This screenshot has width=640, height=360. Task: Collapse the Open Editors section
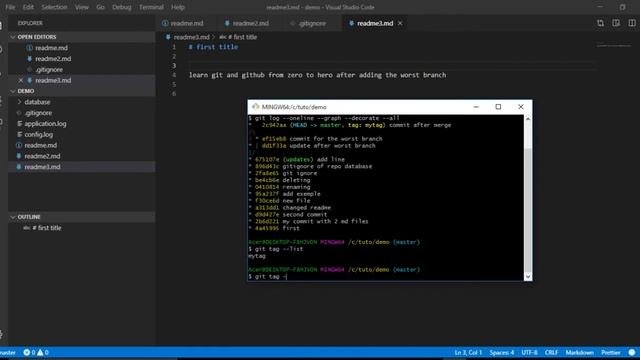tap(82, 37)
